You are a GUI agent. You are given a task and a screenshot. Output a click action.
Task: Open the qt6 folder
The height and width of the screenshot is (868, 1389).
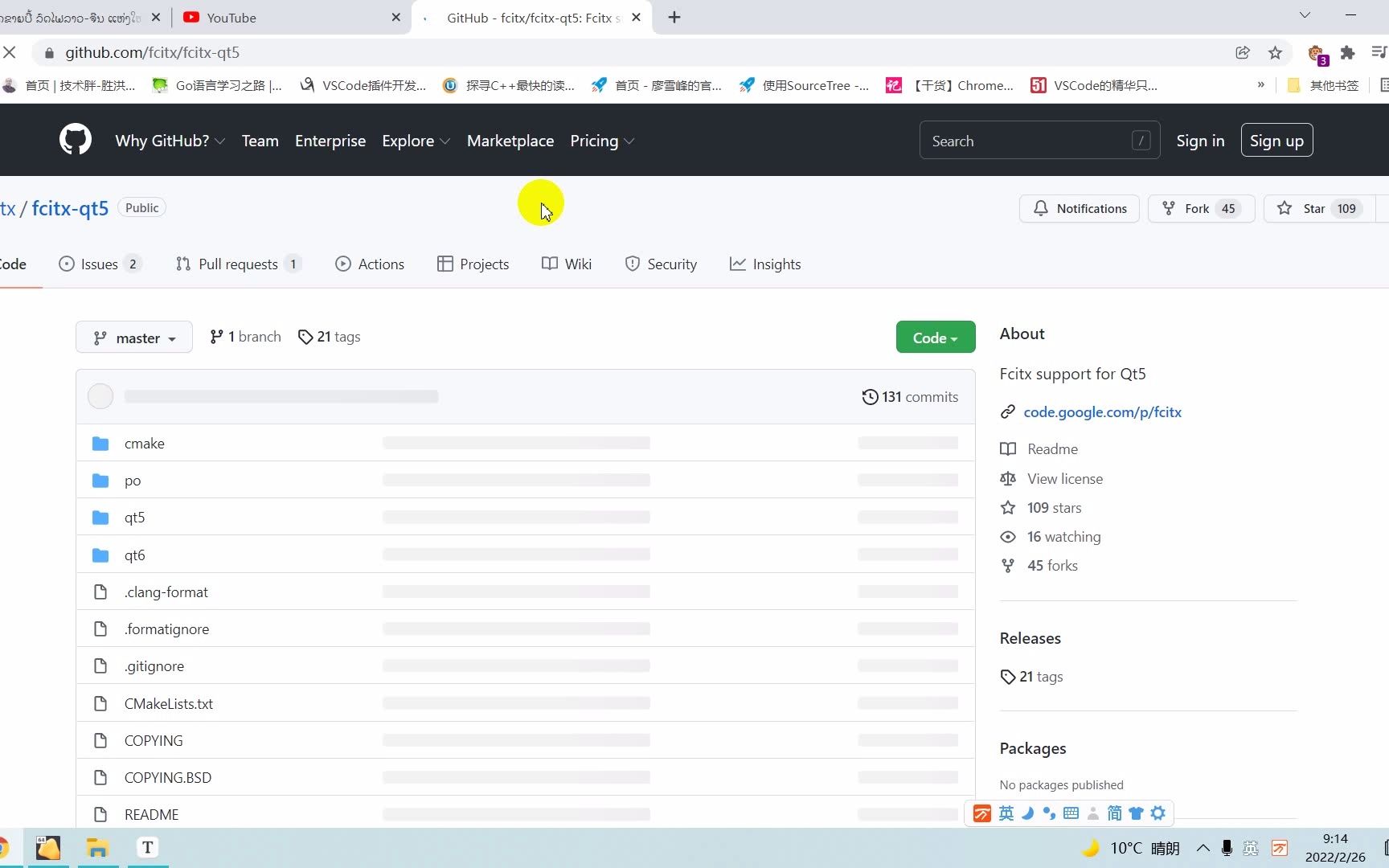click(135, 555)
